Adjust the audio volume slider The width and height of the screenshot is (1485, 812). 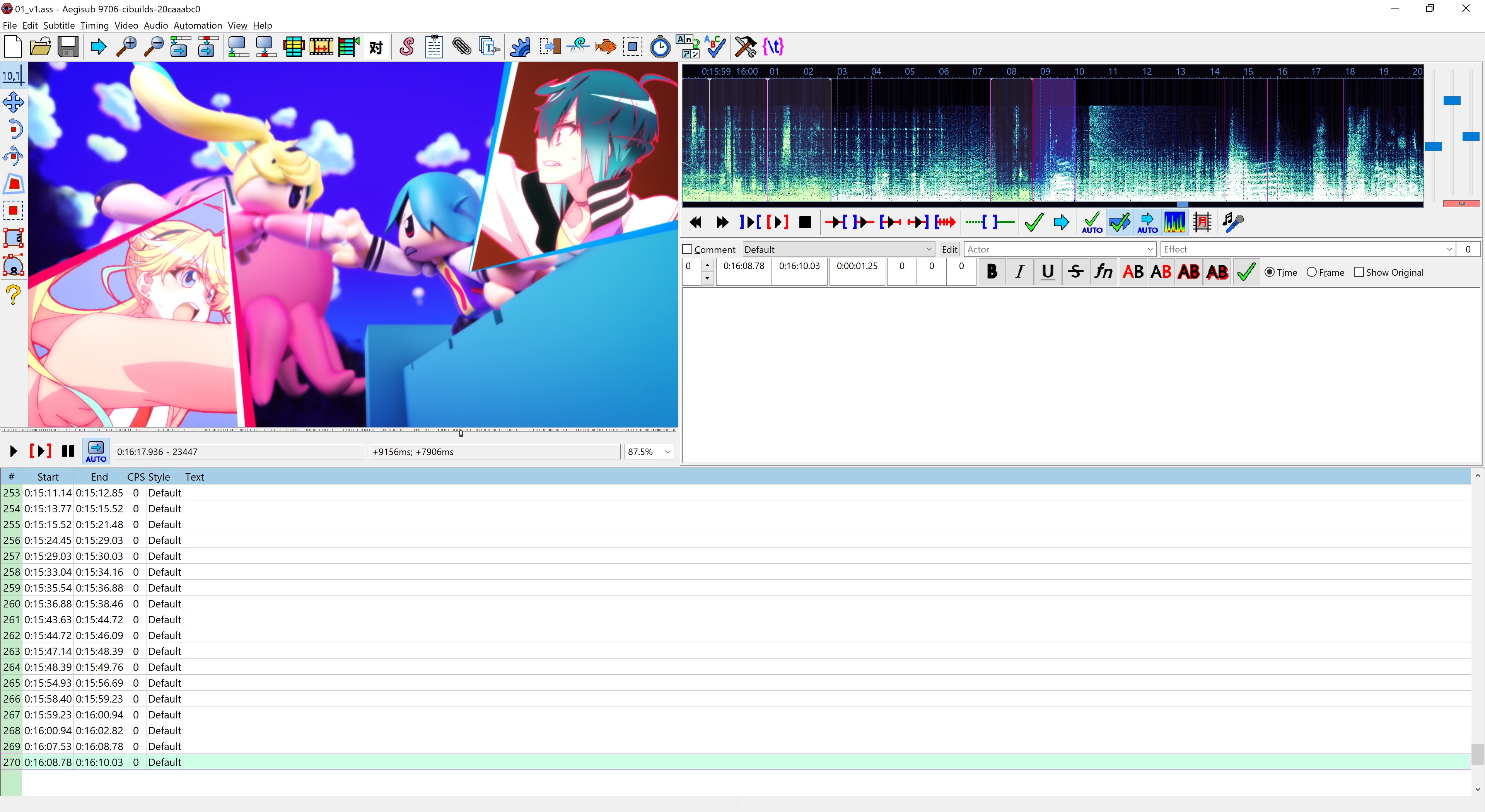click(x=1471, y=136)
